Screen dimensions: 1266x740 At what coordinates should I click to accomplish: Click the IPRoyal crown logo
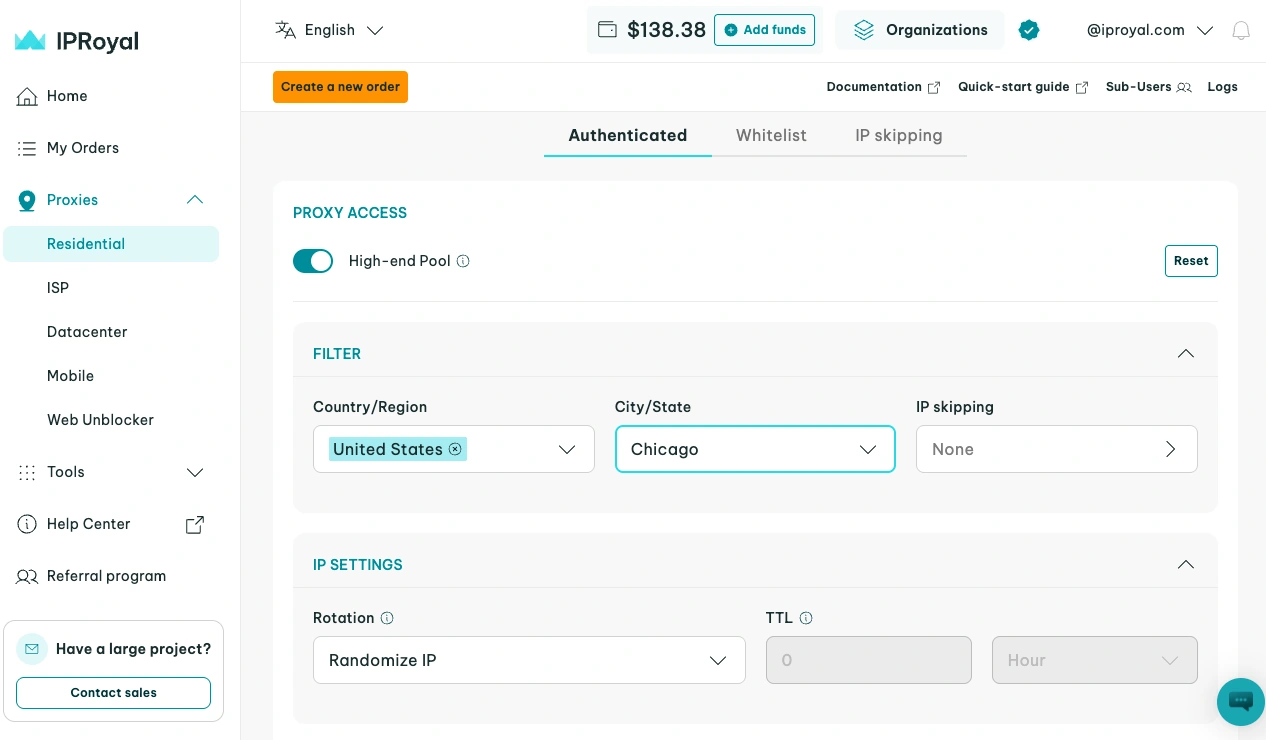tap(30, 41)
